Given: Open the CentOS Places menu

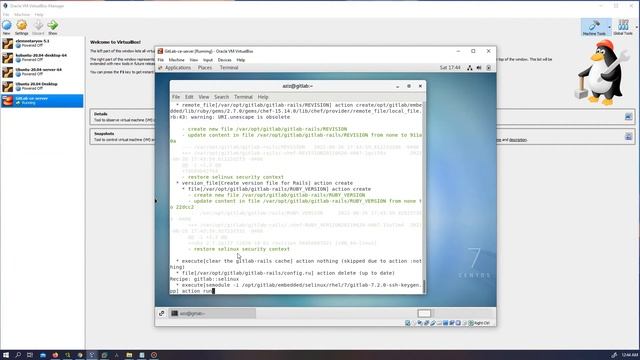Looking at the screenshot, I should click(205, 68).
